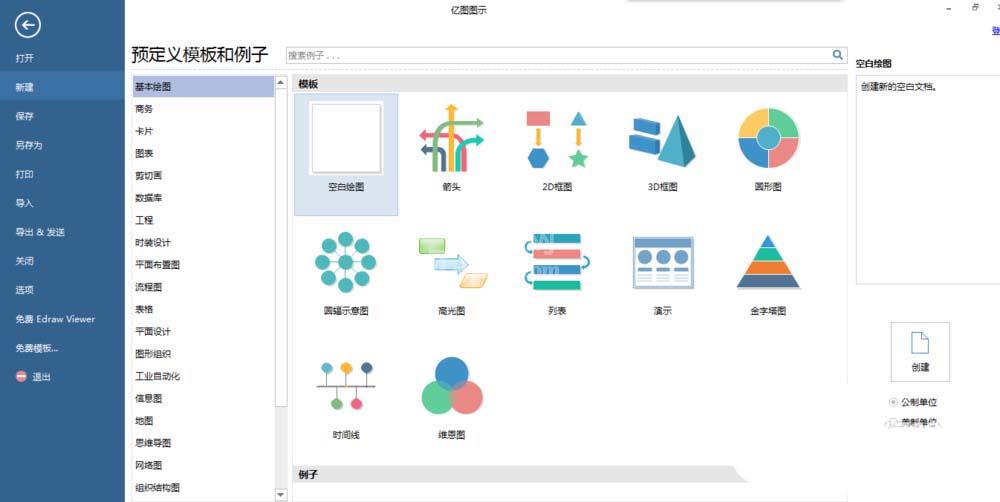
Task: Pick the 圆辐示意图 template icon
Action: (346, 262)
